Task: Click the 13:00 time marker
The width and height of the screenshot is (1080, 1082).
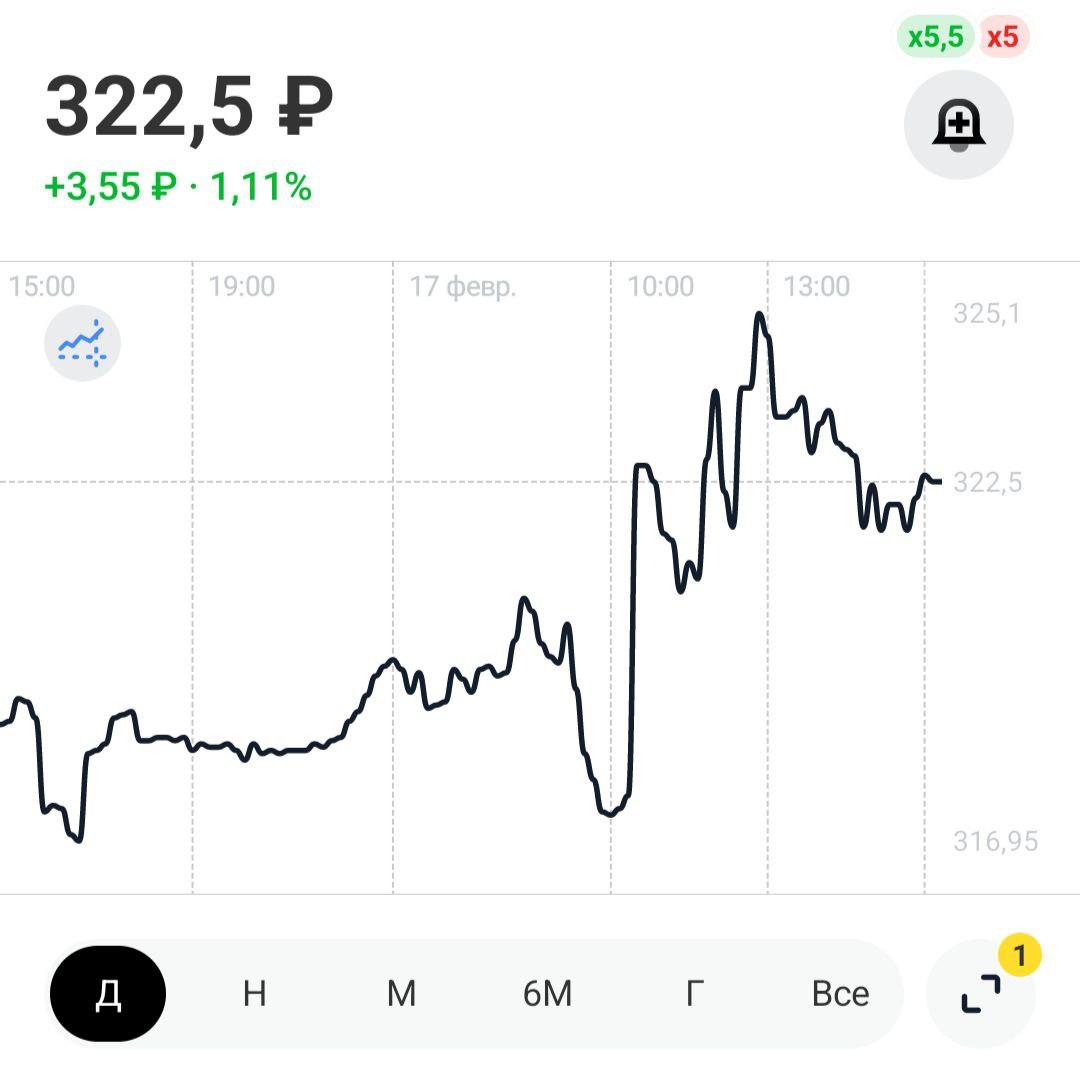Action: (x=816, y=287)
